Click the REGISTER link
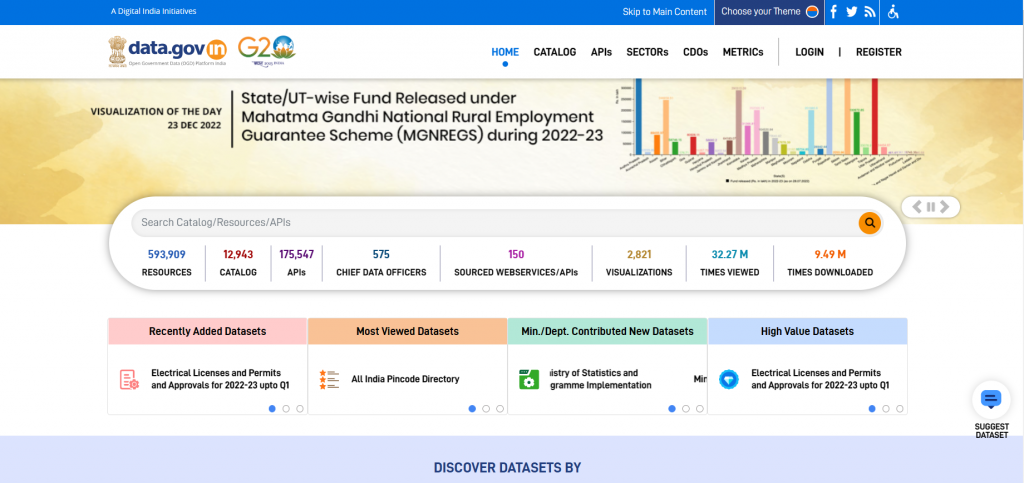This screenshot has height=483, width=1024. click(878, 52)
